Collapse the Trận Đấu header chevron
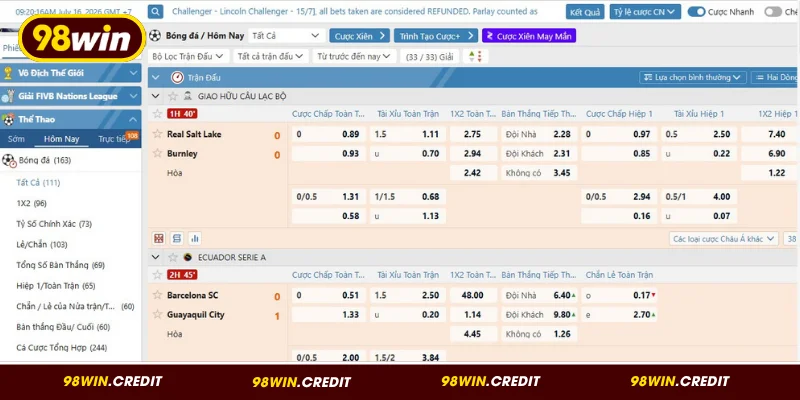Viewport: 800px width, 400px height. coord(156,78)
